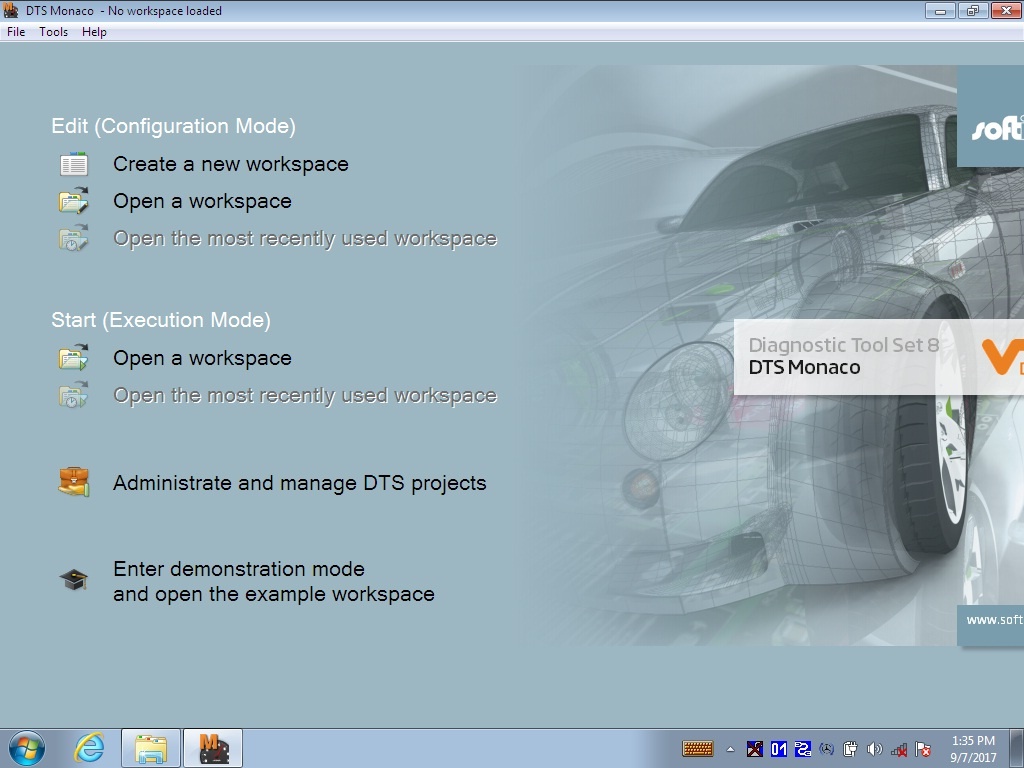Open Windows Explorer from the taskbar

pyautogui.click(x=151, y=748)
